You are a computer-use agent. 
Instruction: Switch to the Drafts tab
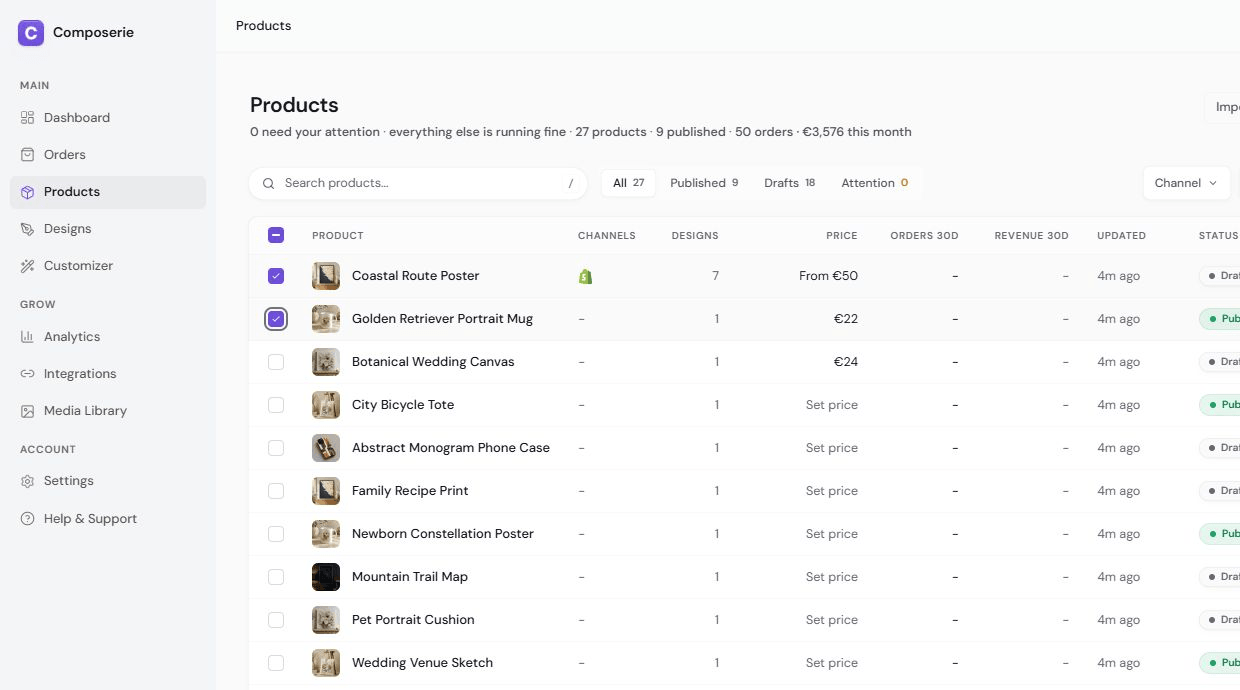pos(790,183)
